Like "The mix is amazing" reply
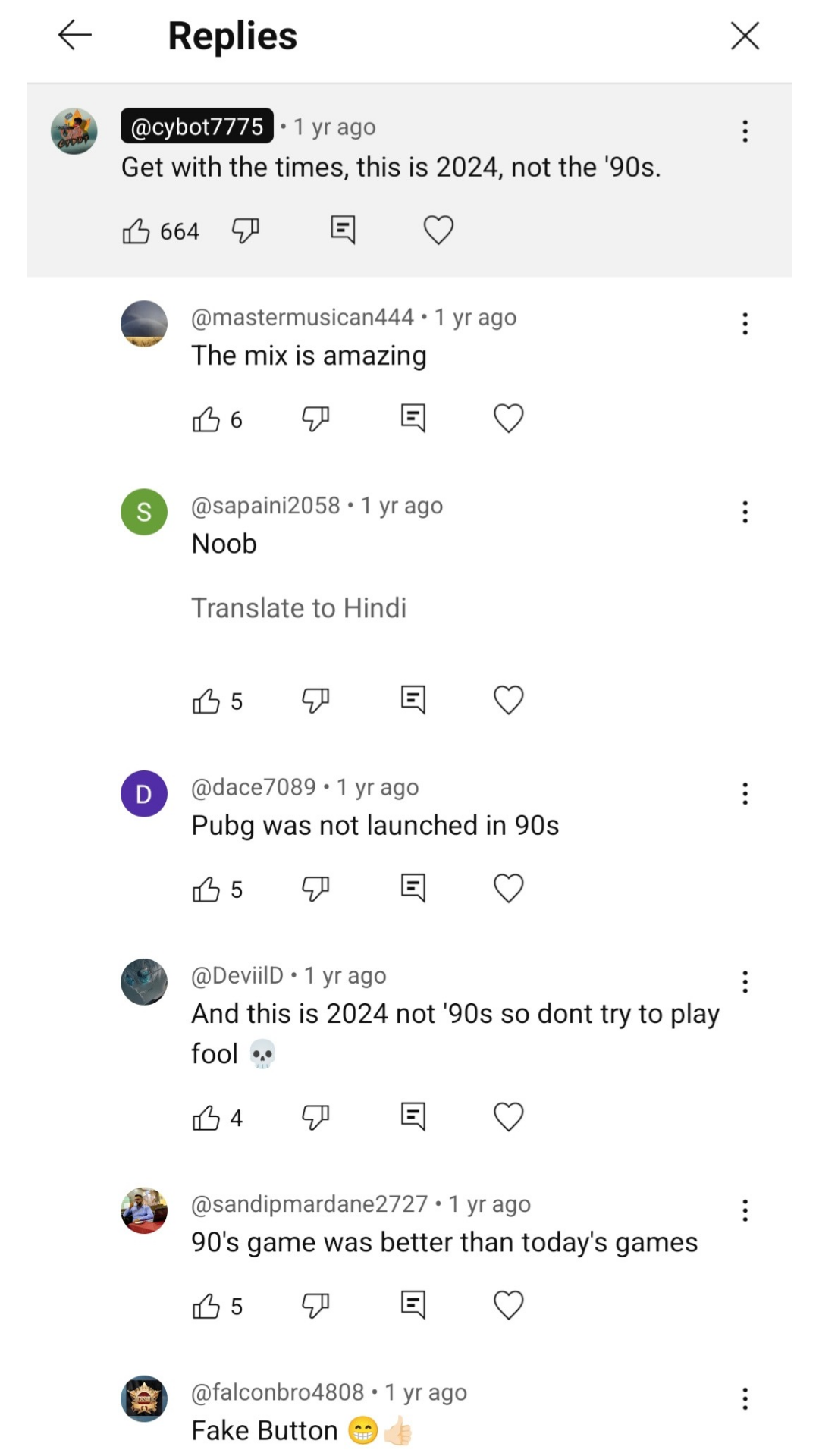819x1456 pixels. click(206, 419)
